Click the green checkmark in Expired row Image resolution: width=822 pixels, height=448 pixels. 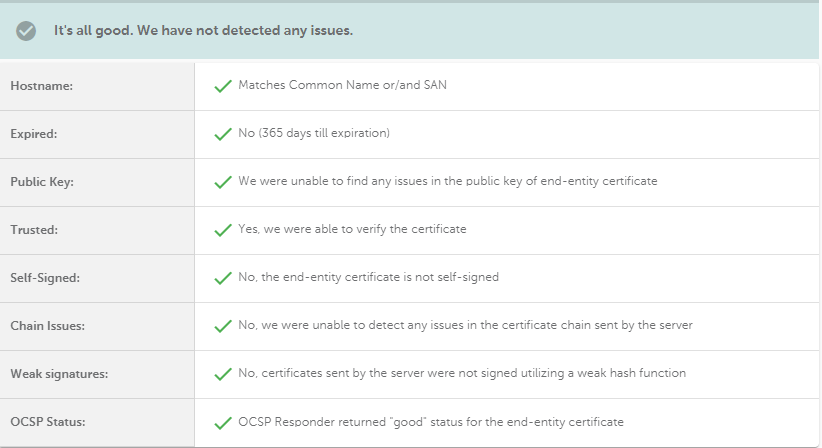tap(223, 134)
